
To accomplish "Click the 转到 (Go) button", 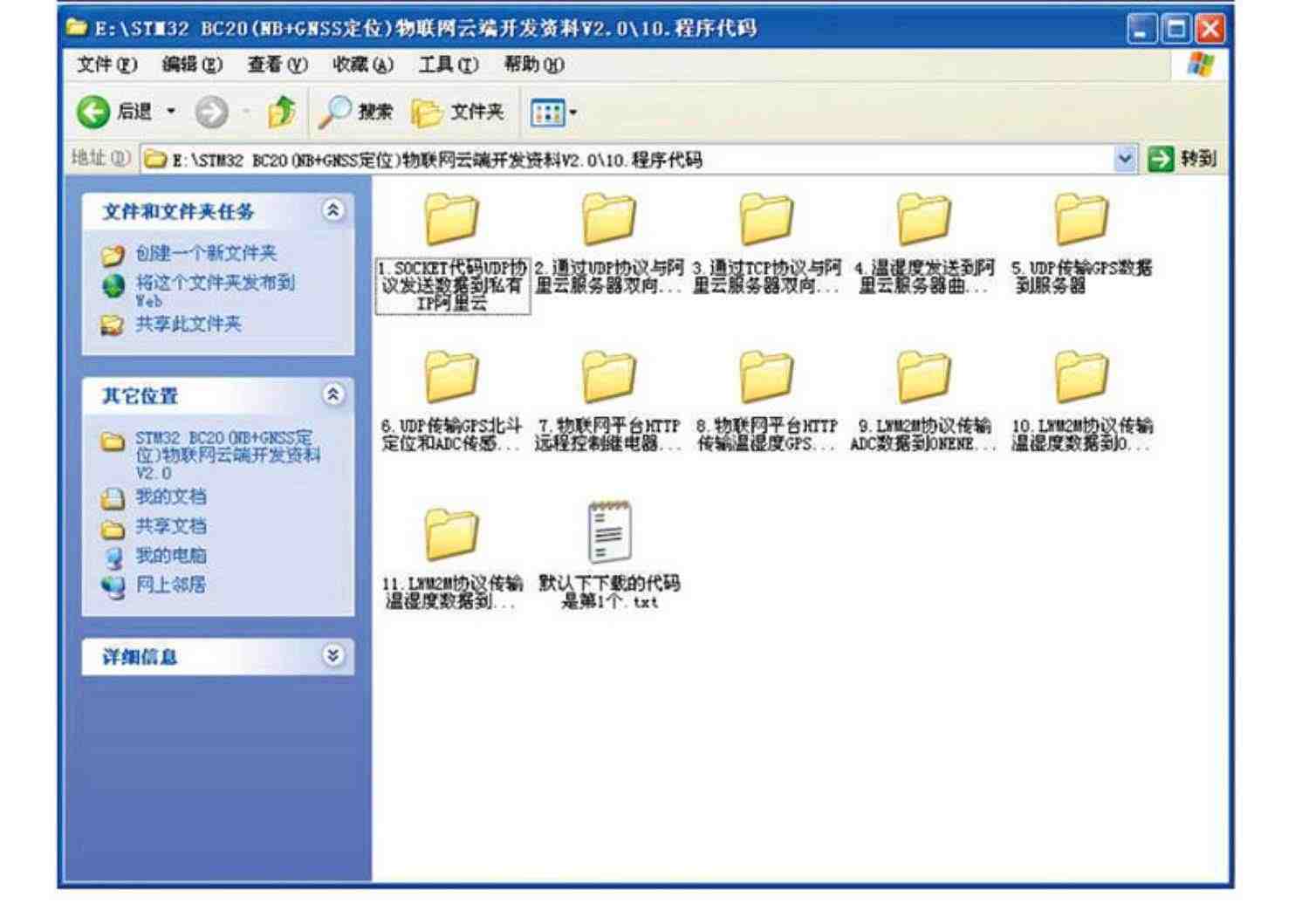I will point(1183,159).
